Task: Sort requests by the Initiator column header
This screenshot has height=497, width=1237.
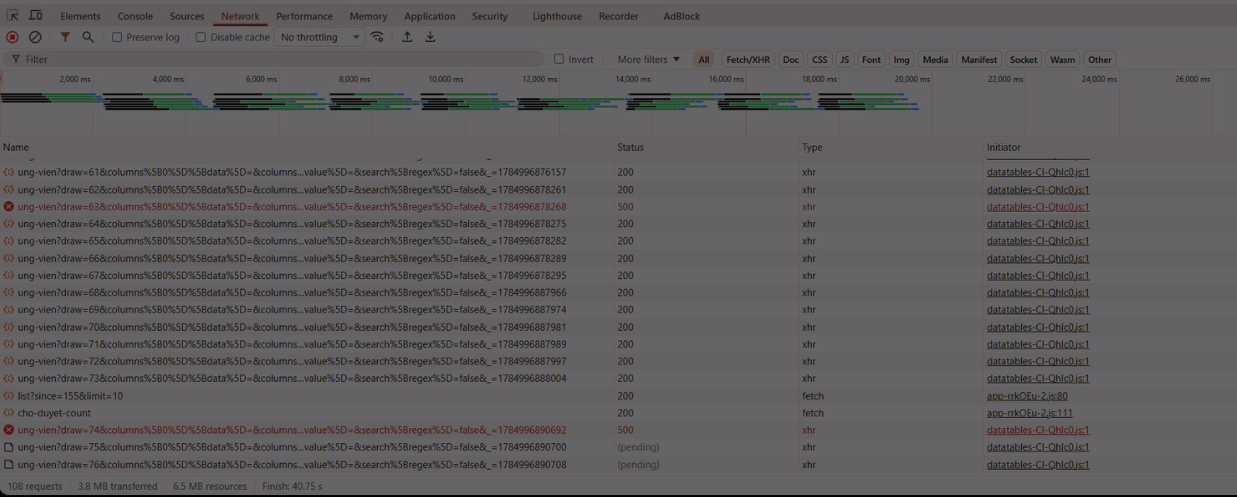Action: (1110, 147)
